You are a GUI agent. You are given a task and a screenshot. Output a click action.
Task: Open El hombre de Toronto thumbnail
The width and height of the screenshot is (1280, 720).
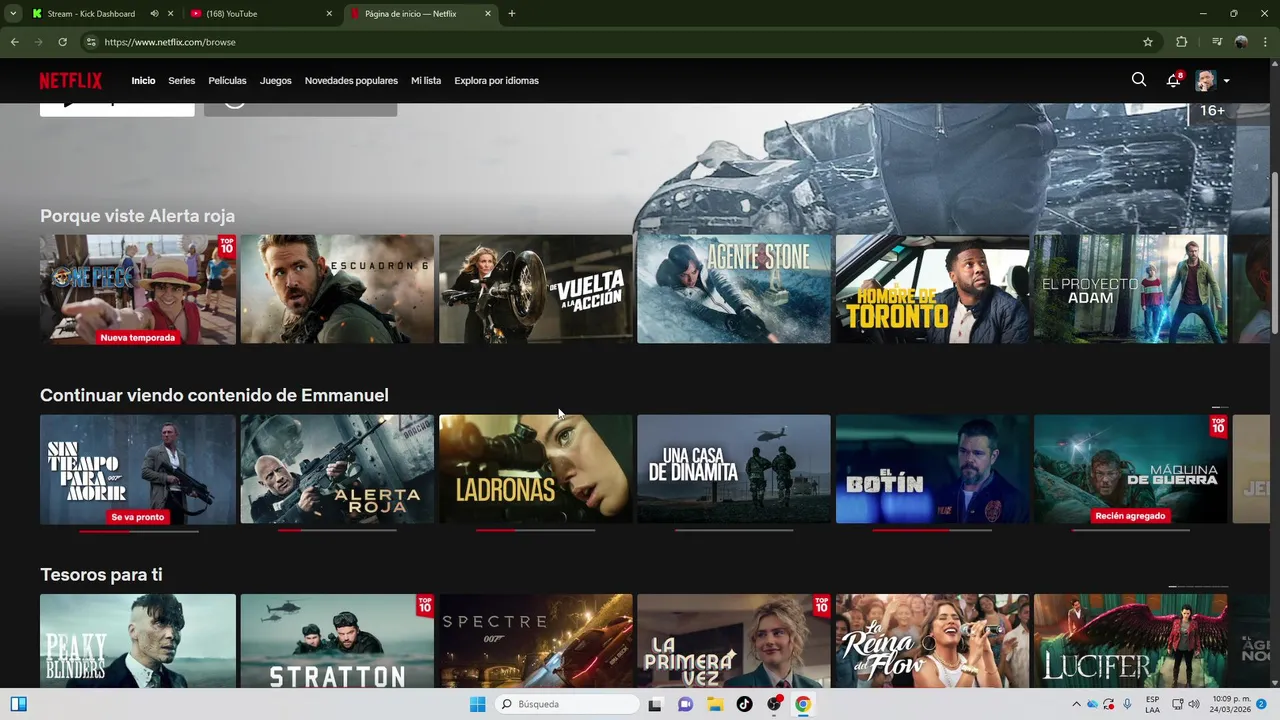[932, 289]
